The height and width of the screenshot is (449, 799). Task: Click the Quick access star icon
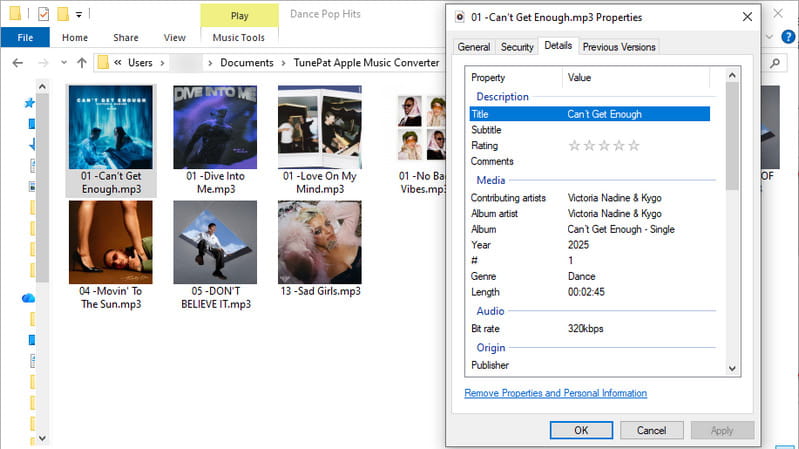pyautogui.click(x=30, y=103)
